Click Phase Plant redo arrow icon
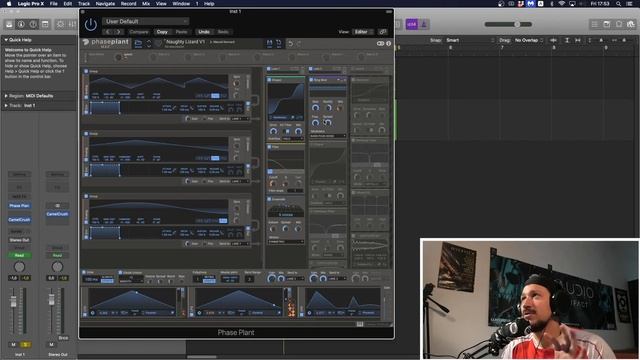Viewport: 640px width, 360px height. click(299, 43)
